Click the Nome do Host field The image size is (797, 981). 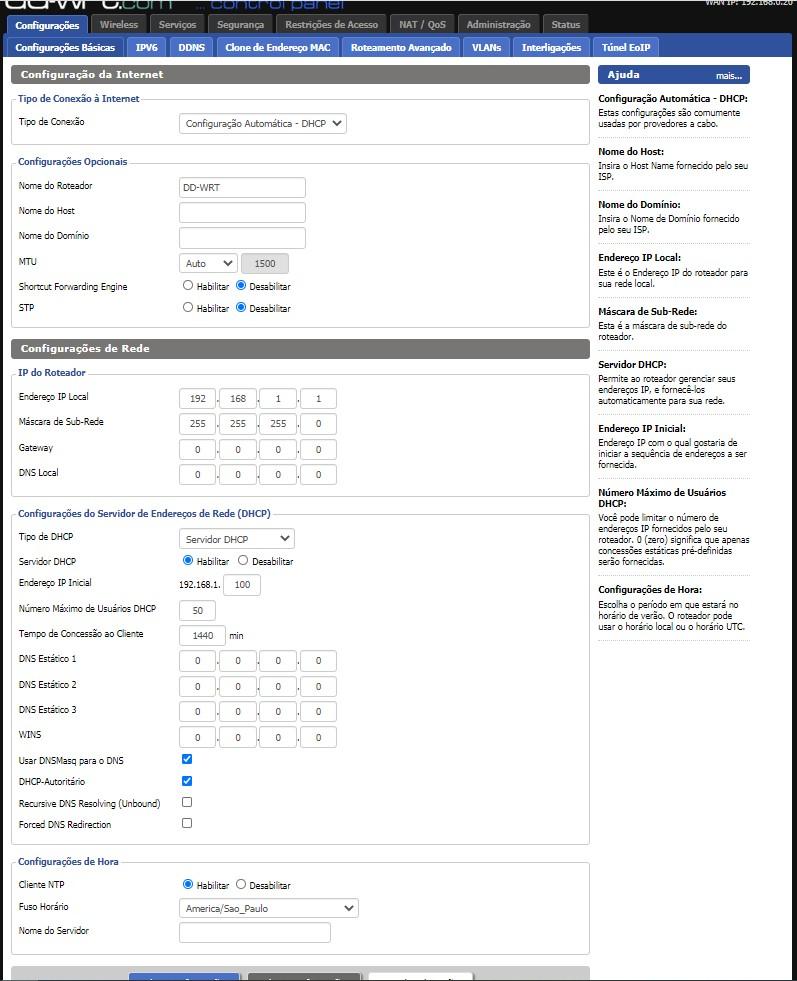click(242, 212)
